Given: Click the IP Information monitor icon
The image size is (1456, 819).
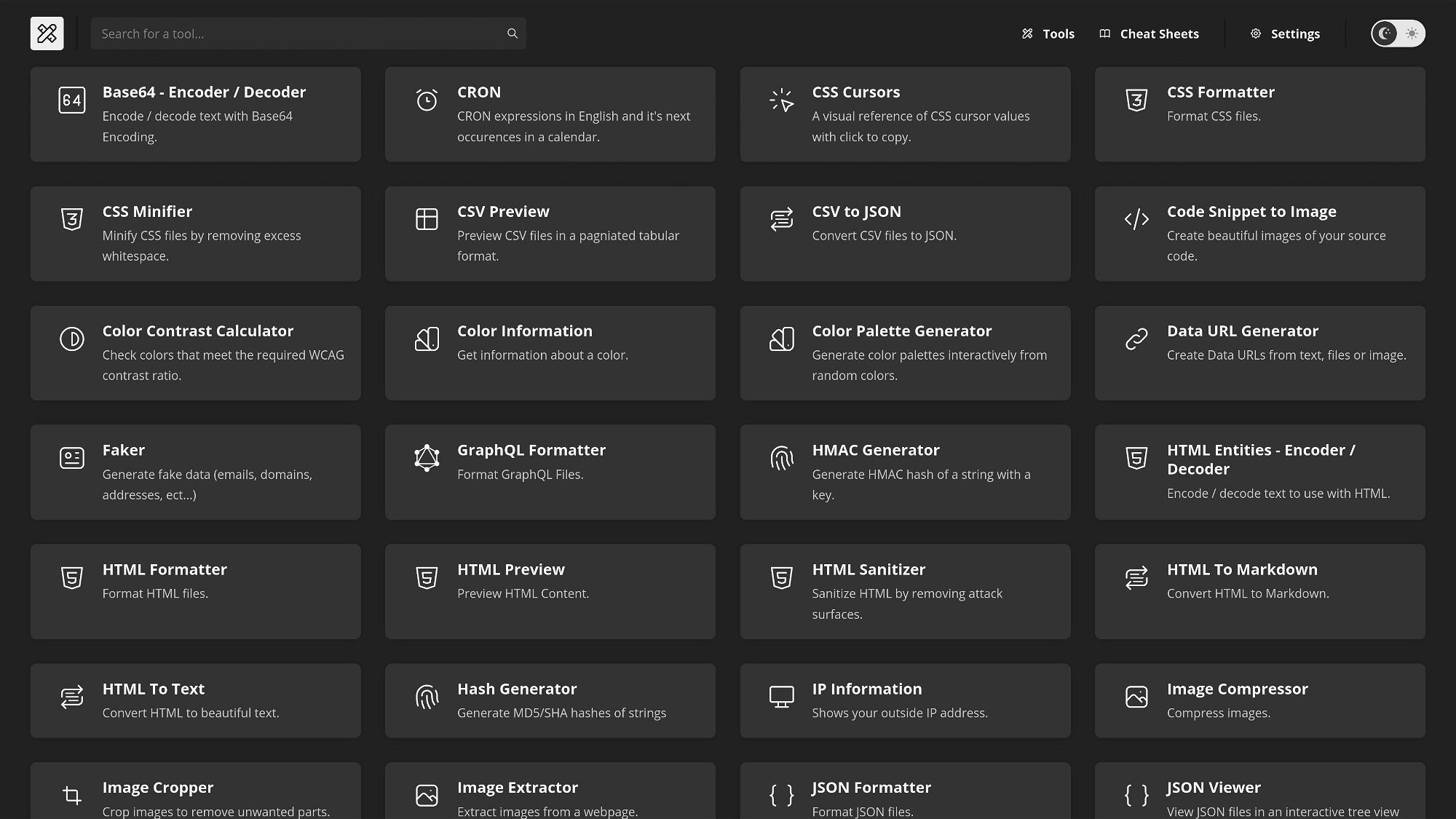Looking at the screenshot, I should (781, 697).
